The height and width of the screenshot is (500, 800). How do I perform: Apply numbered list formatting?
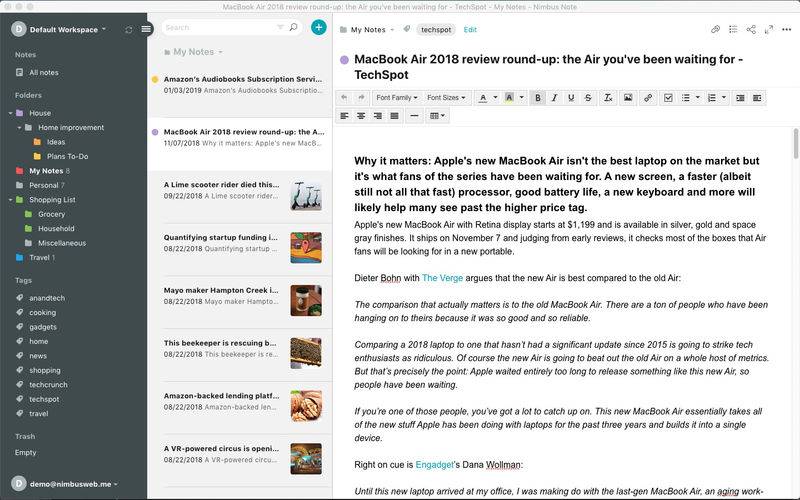712,97
